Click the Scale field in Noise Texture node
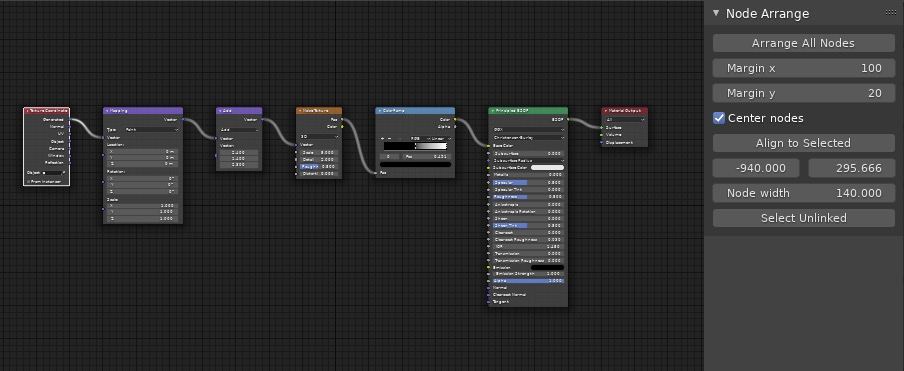 tap(319, 152)
